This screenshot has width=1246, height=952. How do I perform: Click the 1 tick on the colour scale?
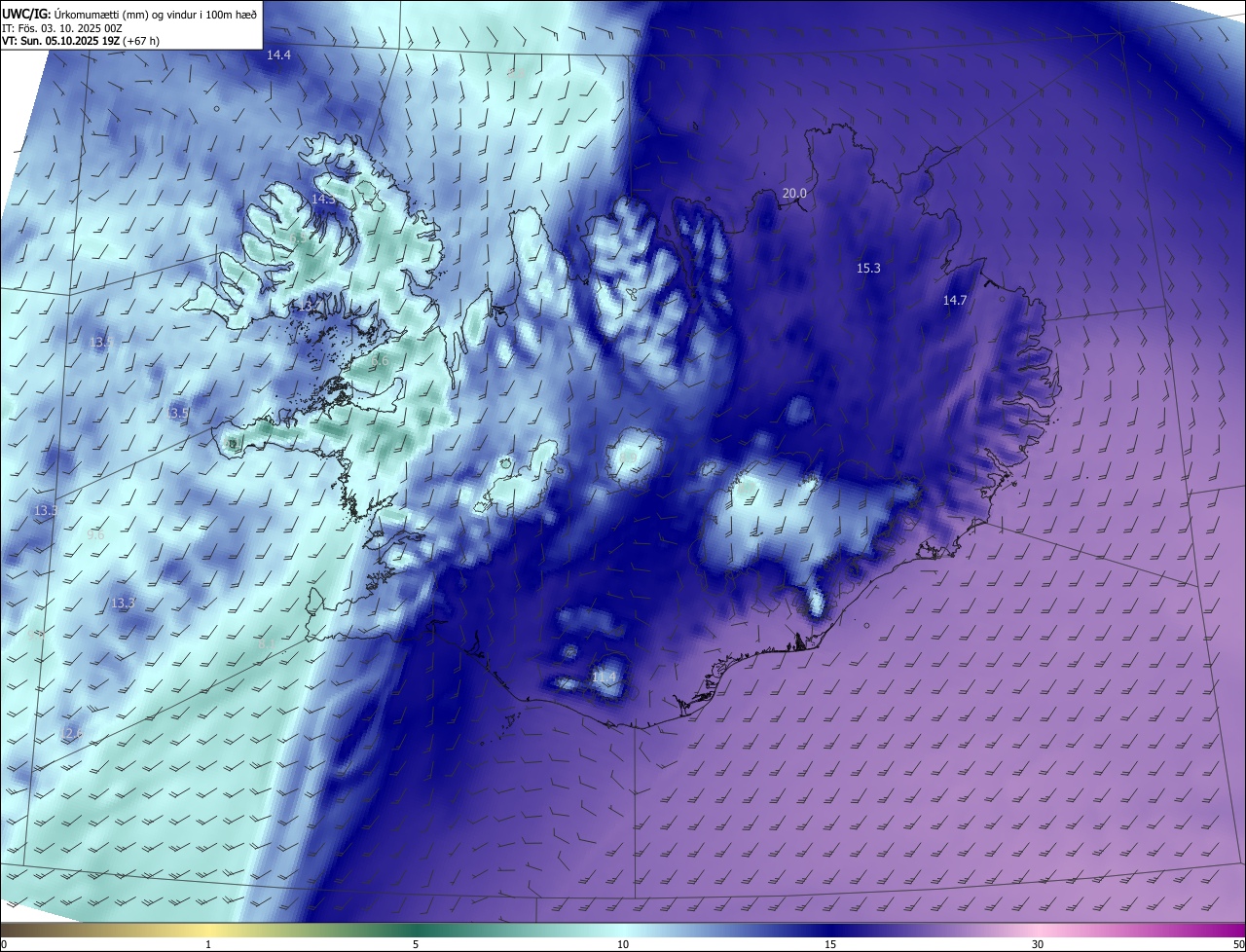click(x=209, y=944)
